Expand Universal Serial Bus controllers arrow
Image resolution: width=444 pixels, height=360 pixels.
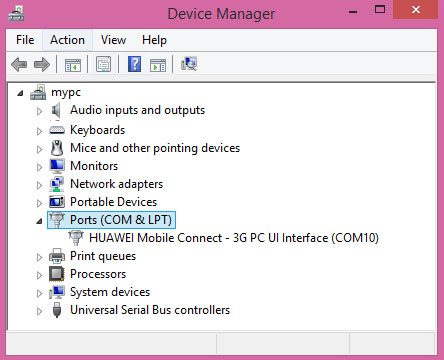point(39,311)
